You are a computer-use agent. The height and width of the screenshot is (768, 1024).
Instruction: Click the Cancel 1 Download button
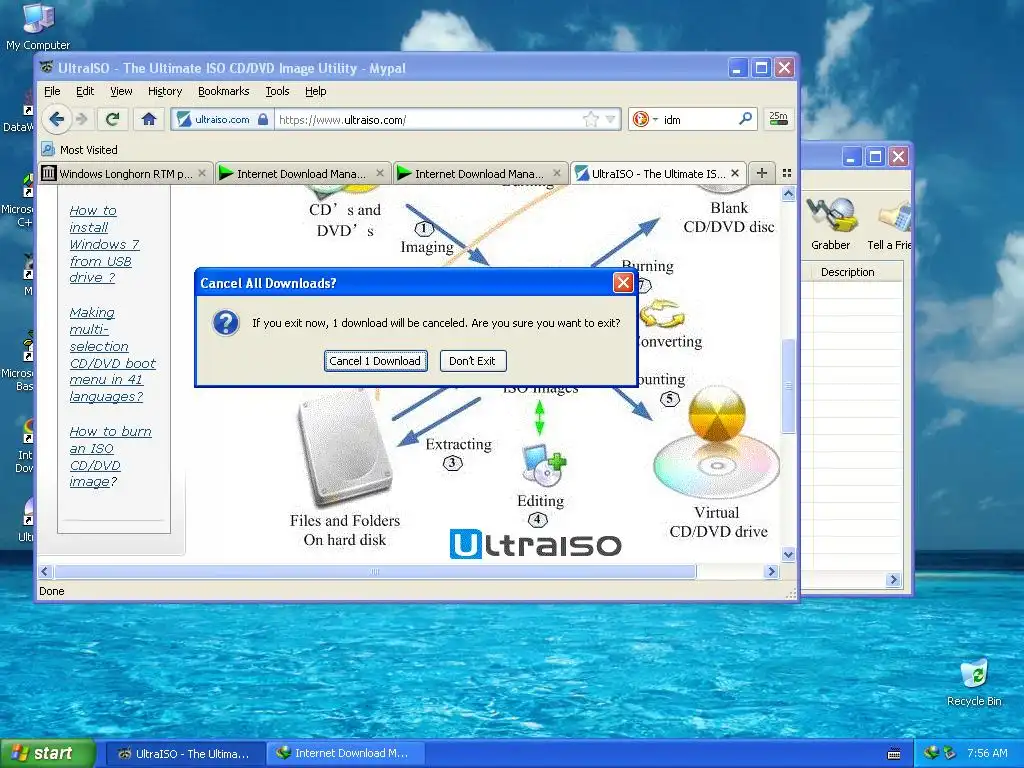point(376,360)
